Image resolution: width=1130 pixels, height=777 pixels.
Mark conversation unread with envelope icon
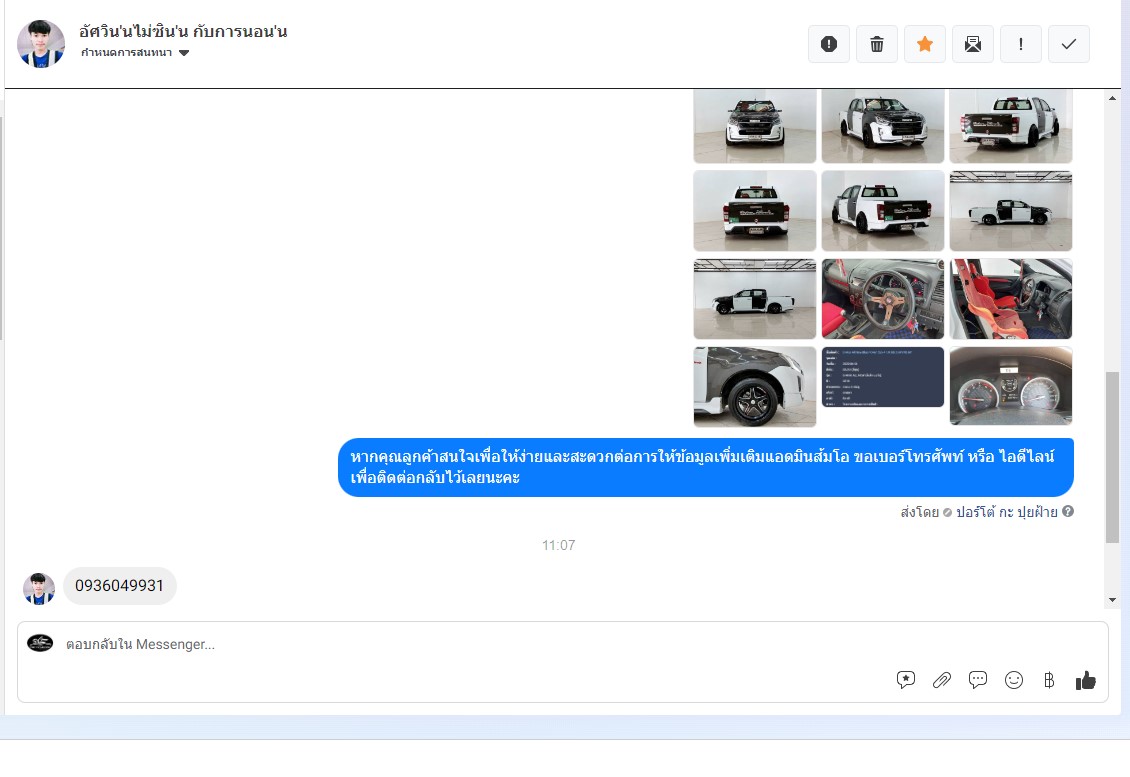(x=973, y=44)
